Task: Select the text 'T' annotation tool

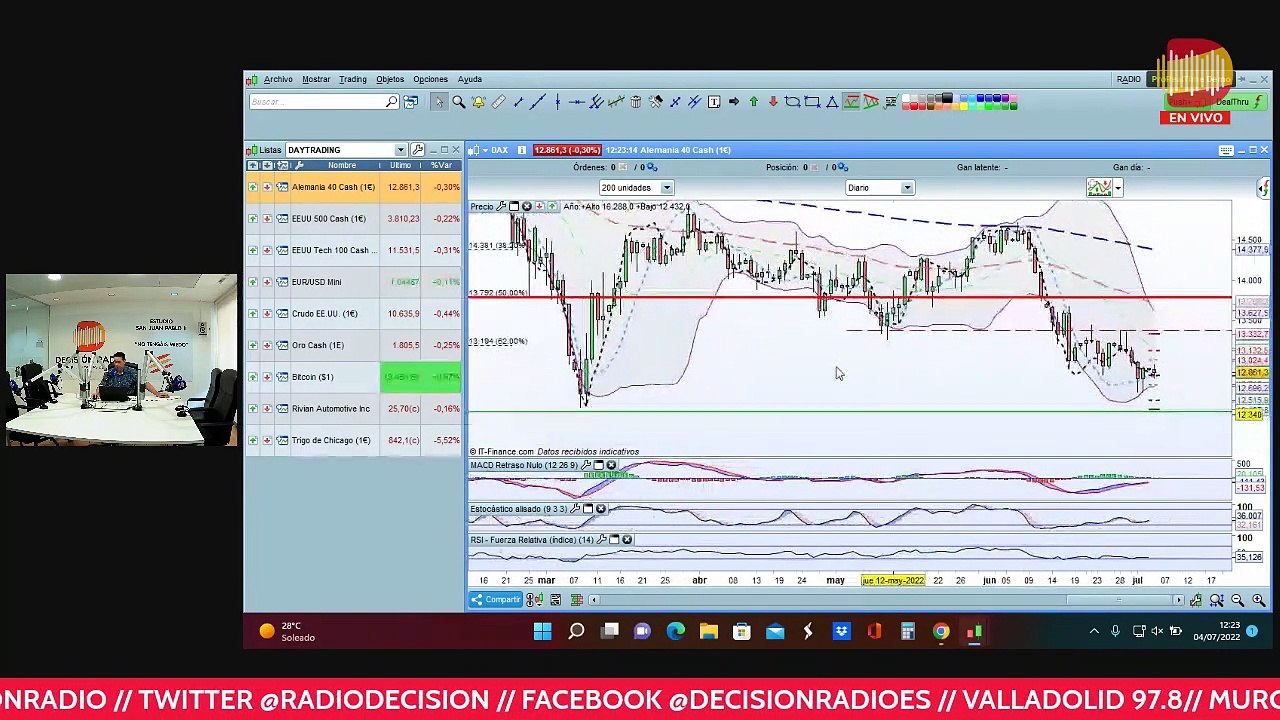Action: click(714, 102)
